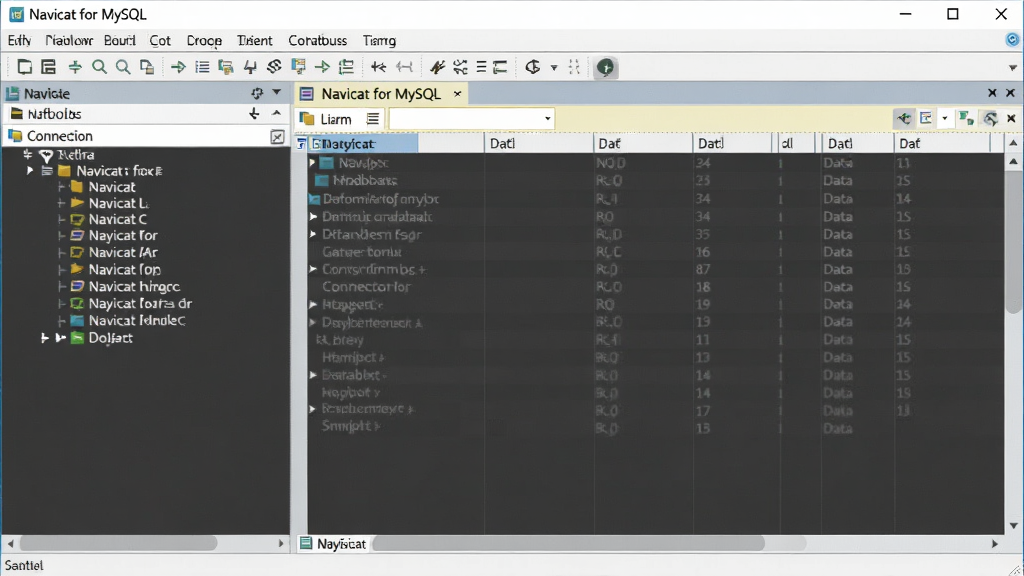This screenshot has height=576, width=1024.
Task: Close the Navicat for MySQL tab
Action: tap(458, 94)
